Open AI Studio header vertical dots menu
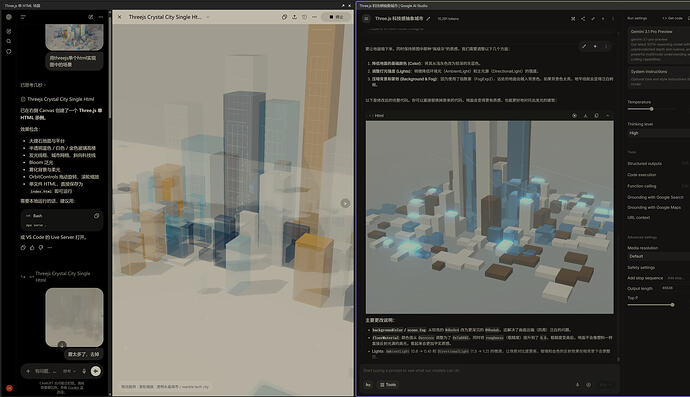 pos(613,18)
